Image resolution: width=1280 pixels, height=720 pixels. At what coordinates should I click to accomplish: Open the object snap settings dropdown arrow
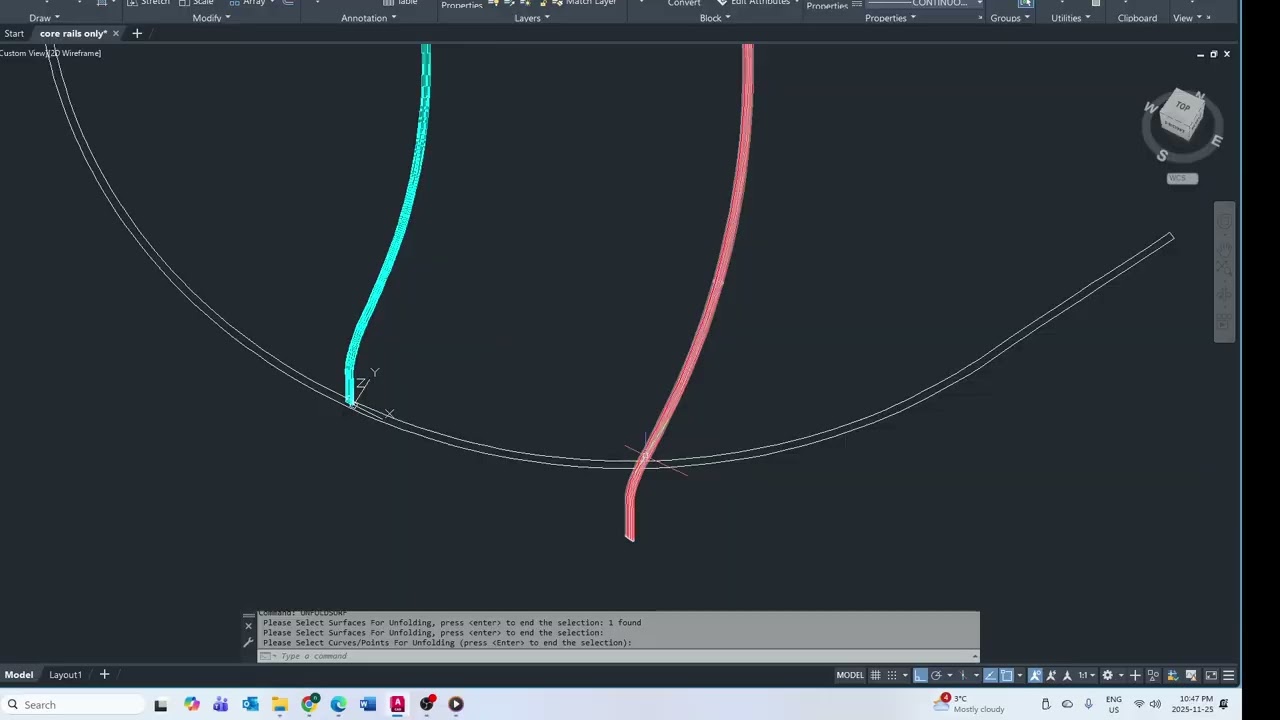pyautogui.click(x=1020, y=675)
